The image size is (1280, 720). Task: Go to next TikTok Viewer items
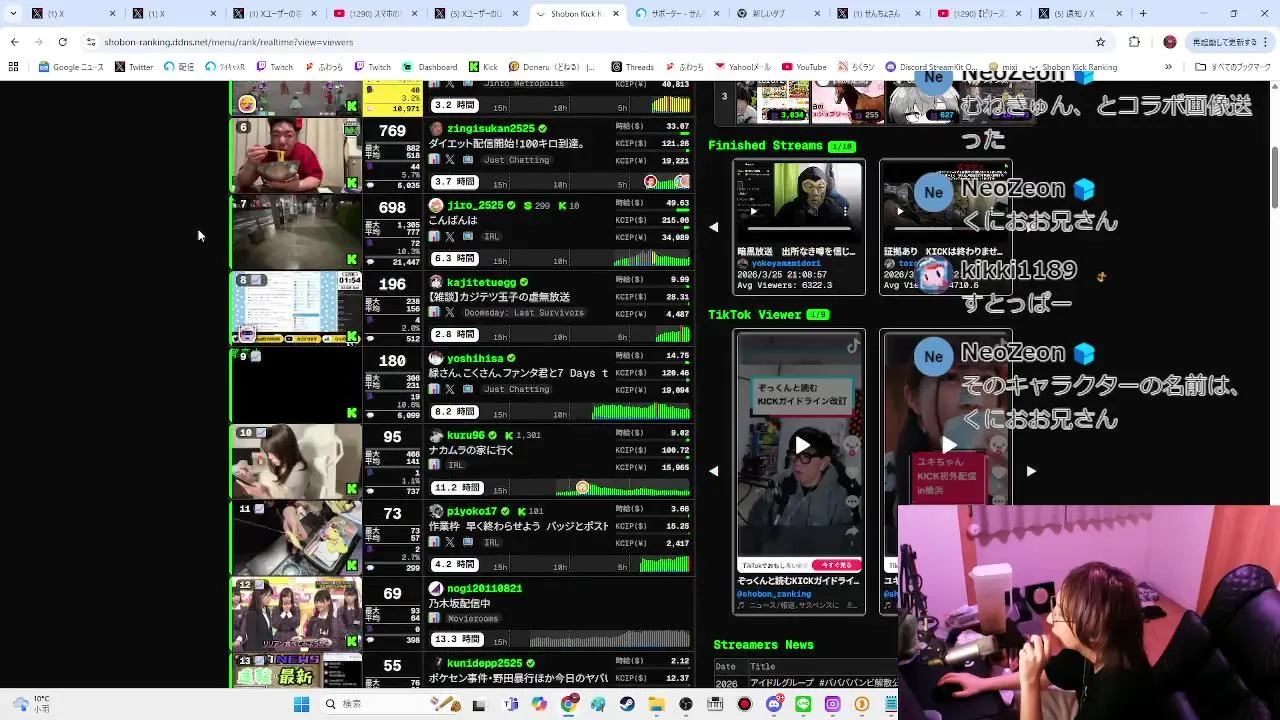pos(1031,471)
